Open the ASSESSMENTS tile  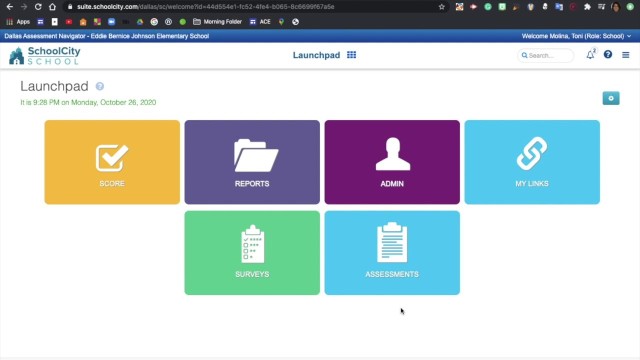(x=392, y=253)
